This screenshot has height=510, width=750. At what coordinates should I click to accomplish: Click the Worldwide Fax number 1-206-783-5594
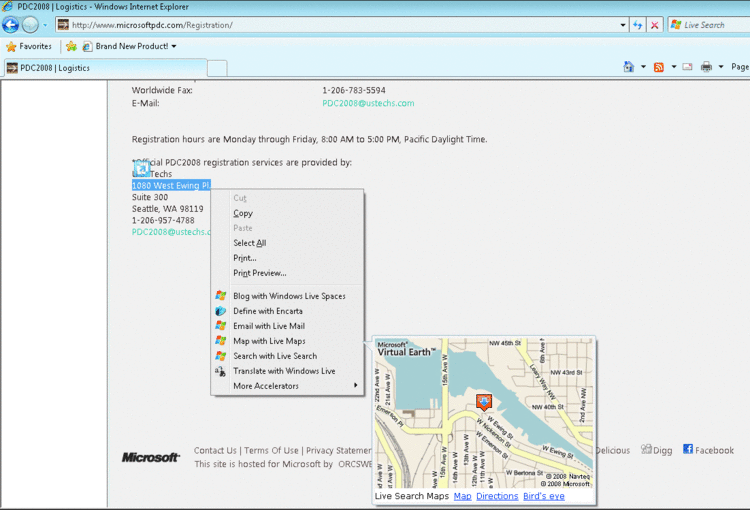[x=354, y=90]
